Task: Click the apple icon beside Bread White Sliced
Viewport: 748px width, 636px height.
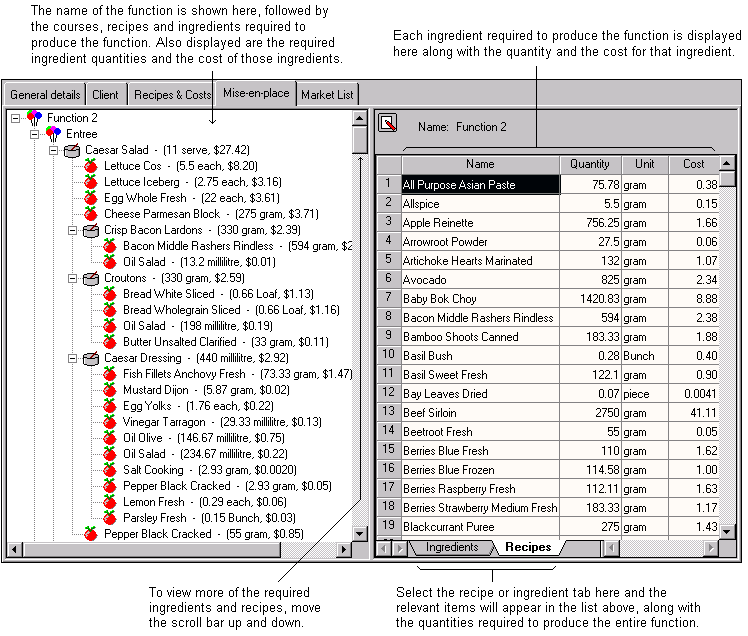Action: click(110, 294)
